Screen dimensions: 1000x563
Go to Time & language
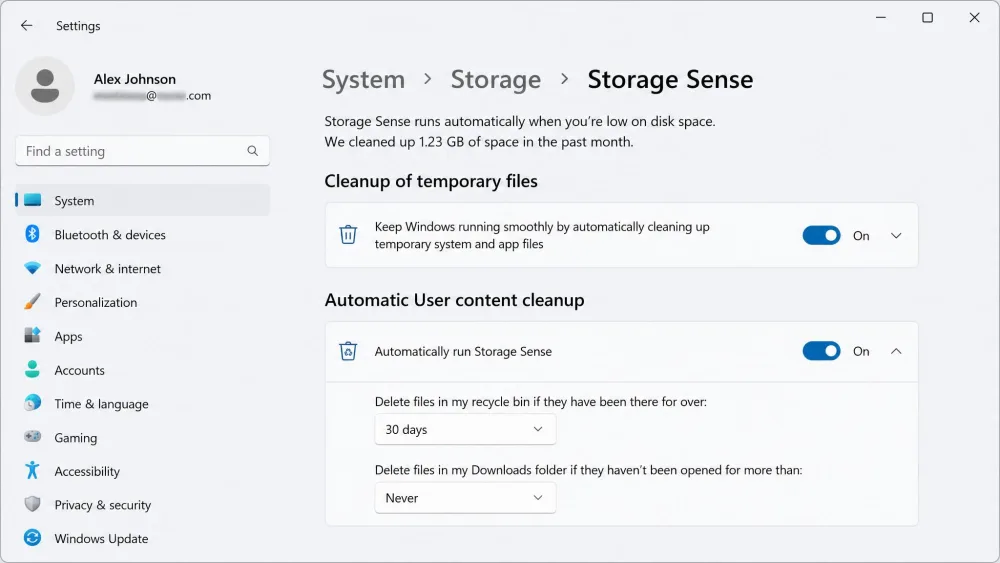coord(142,403)
